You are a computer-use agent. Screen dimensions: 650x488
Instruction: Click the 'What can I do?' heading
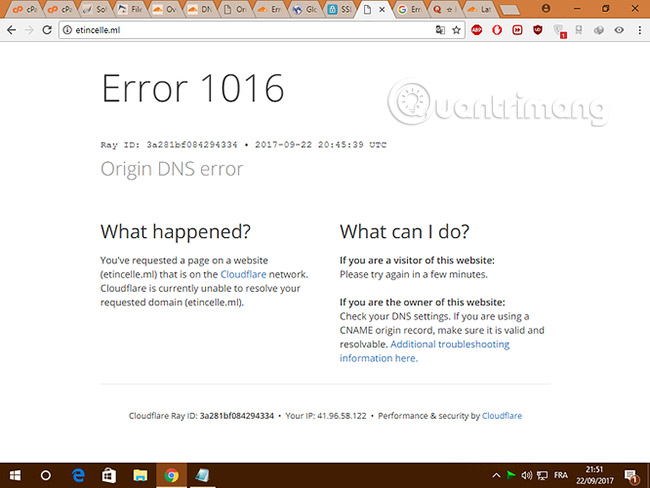coord(404,231)
